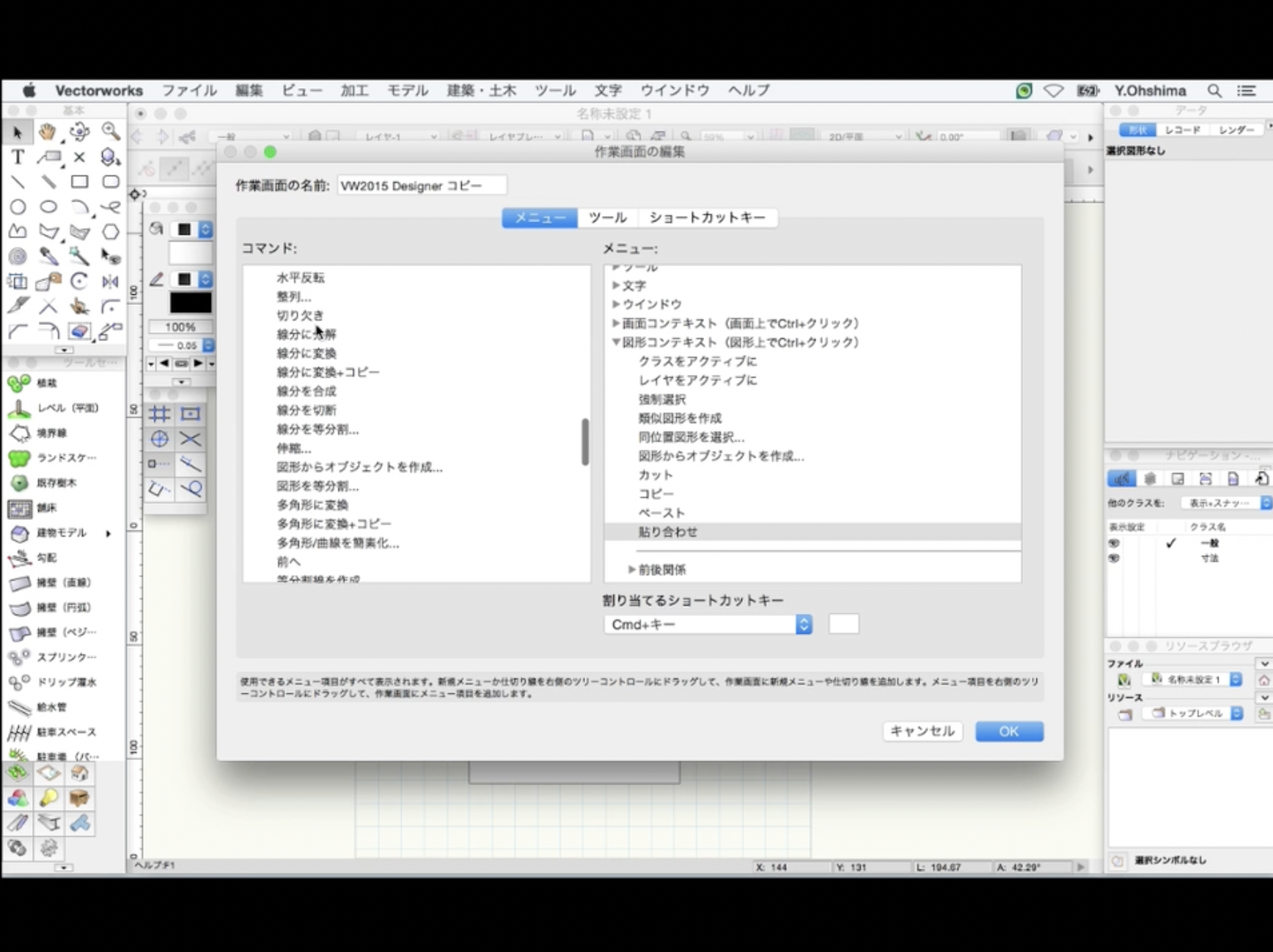
Task: Open the トップレベル resources dropdown
Action: [x=1195, y=713]
